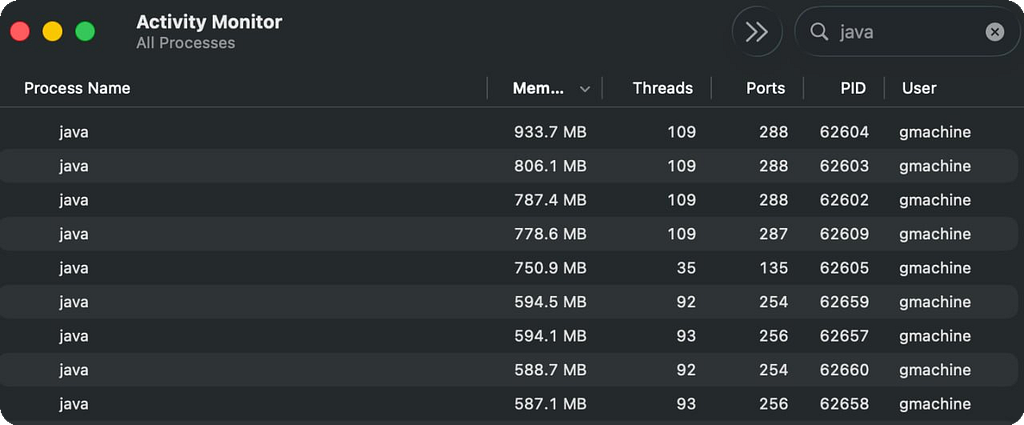The image size is (1024, 425).
Task: Clear the java search text
Action: click(994, 32)
